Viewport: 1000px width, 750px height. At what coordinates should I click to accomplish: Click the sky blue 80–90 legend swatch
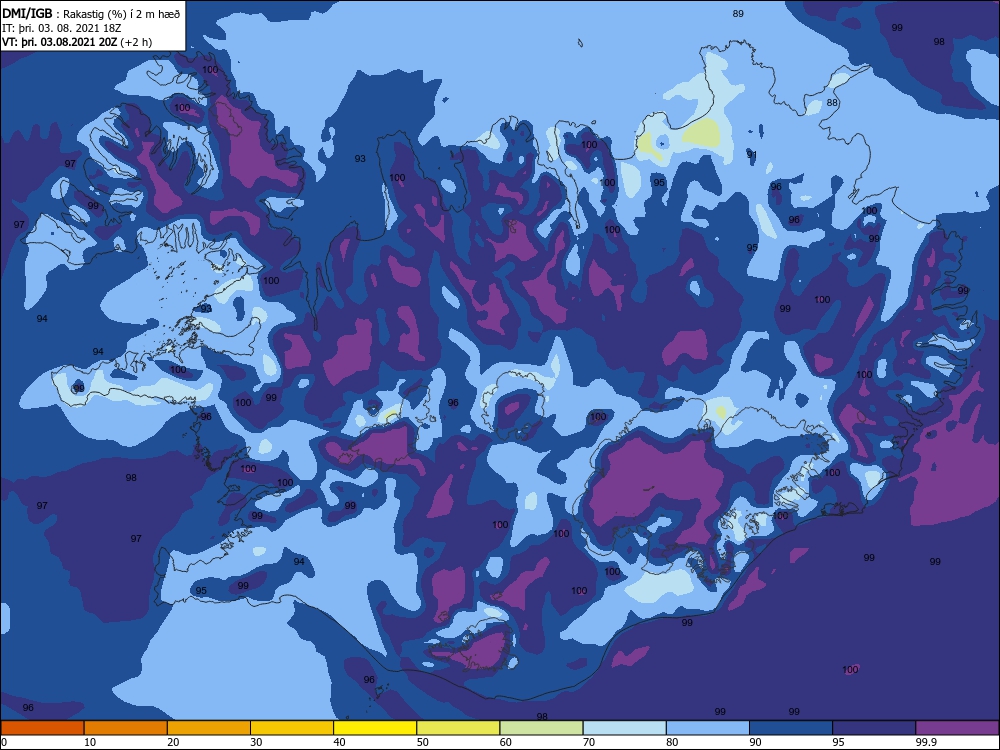[708, 728]
